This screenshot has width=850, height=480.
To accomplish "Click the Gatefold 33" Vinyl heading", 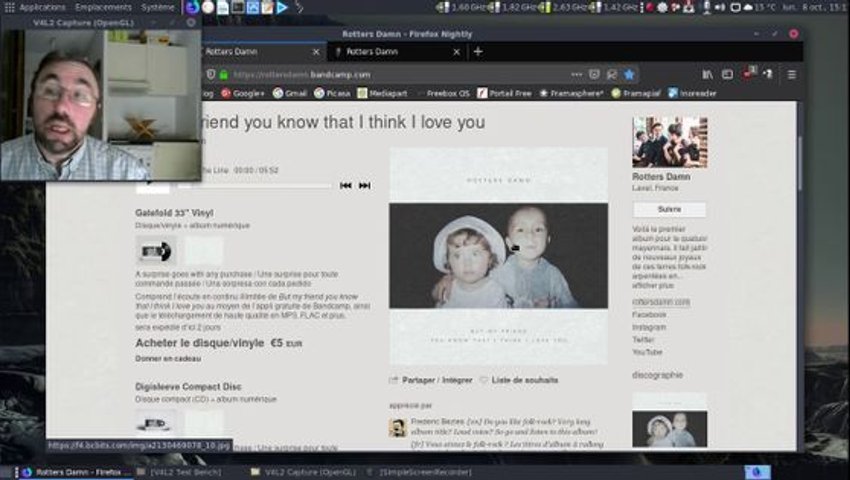I will click(x=174, y=213).
